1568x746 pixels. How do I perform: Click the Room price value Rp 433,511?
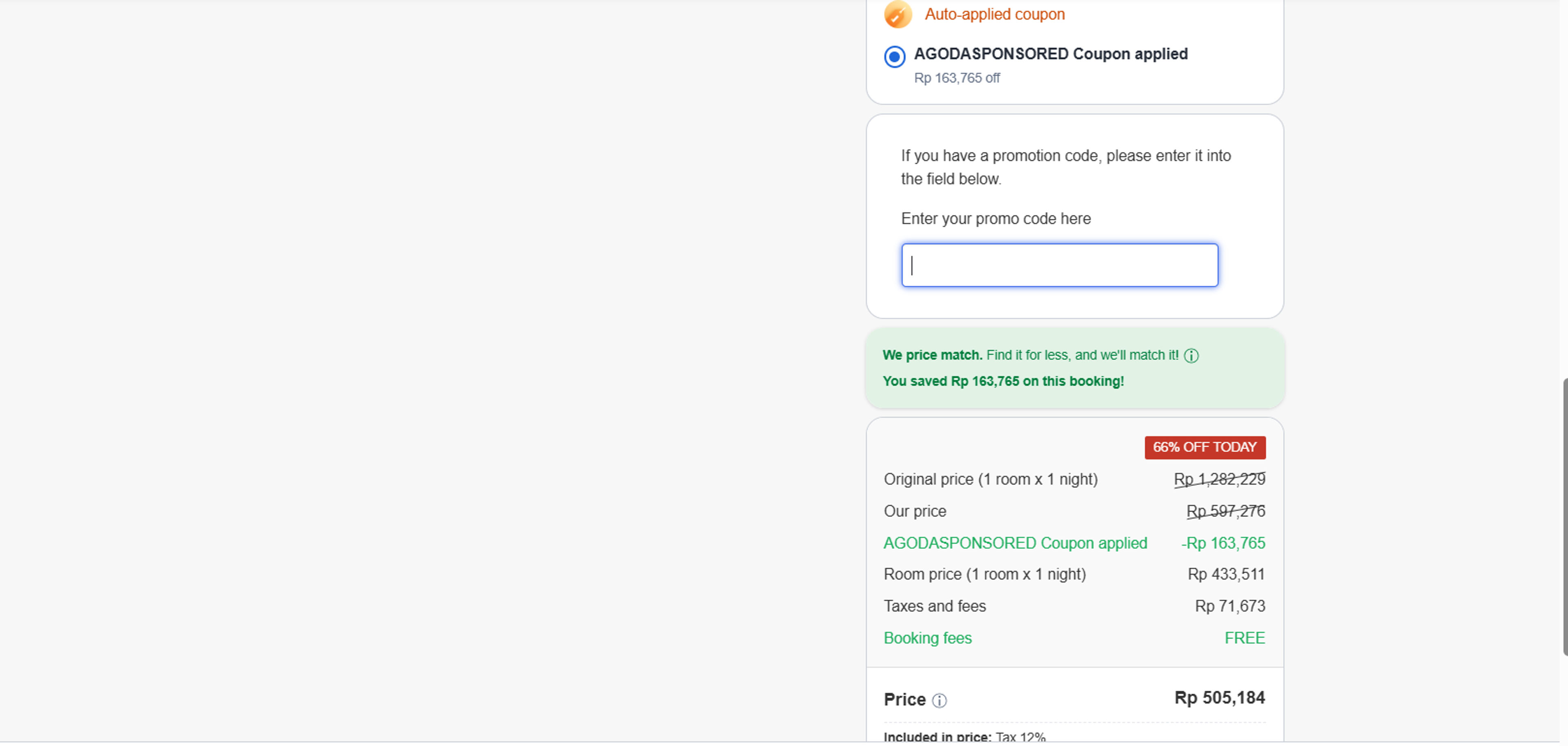pos(1226,575)
